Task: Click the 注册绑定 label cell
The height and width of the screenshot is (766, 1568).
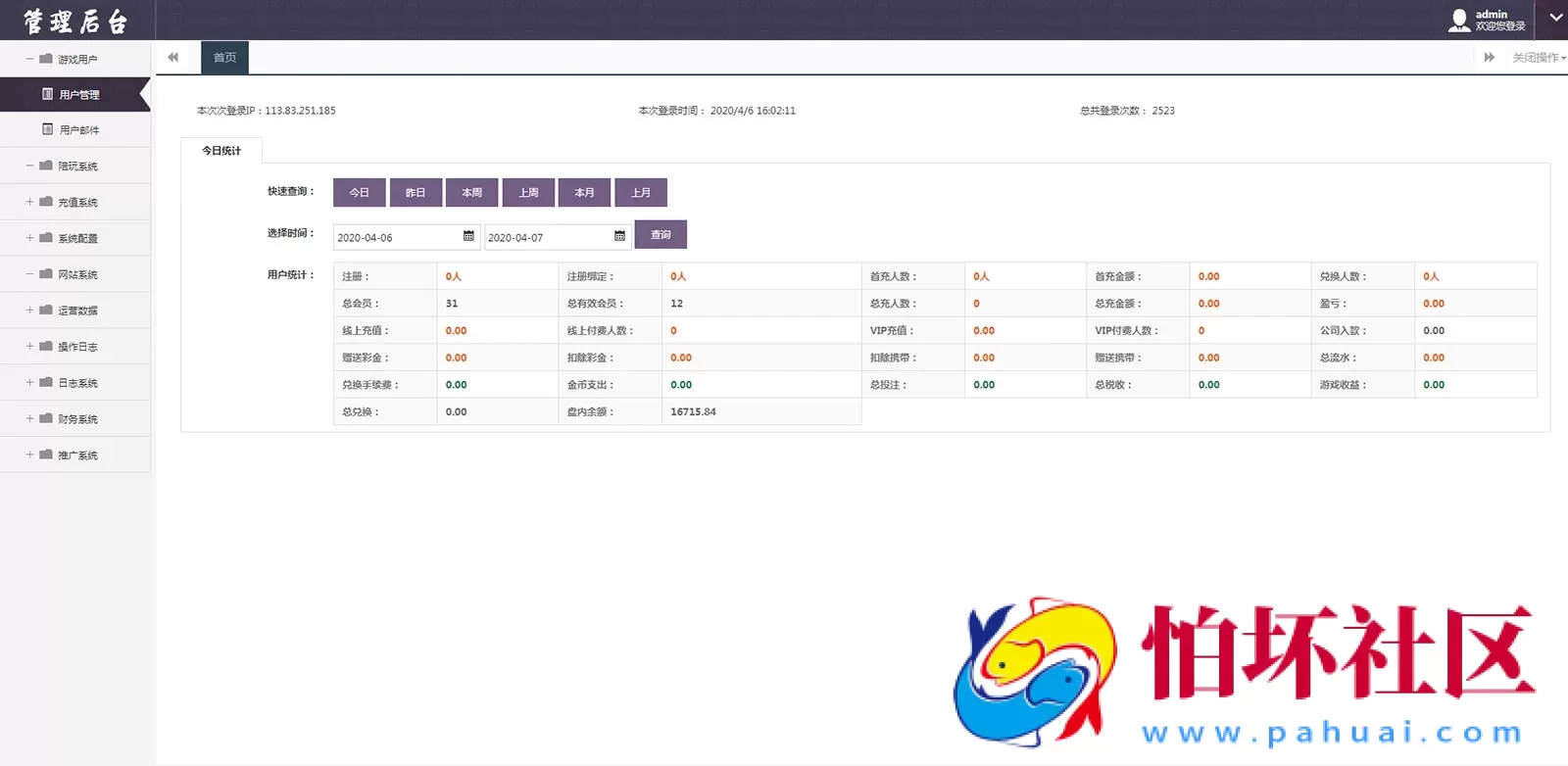Action: click(x=610, y=276)
